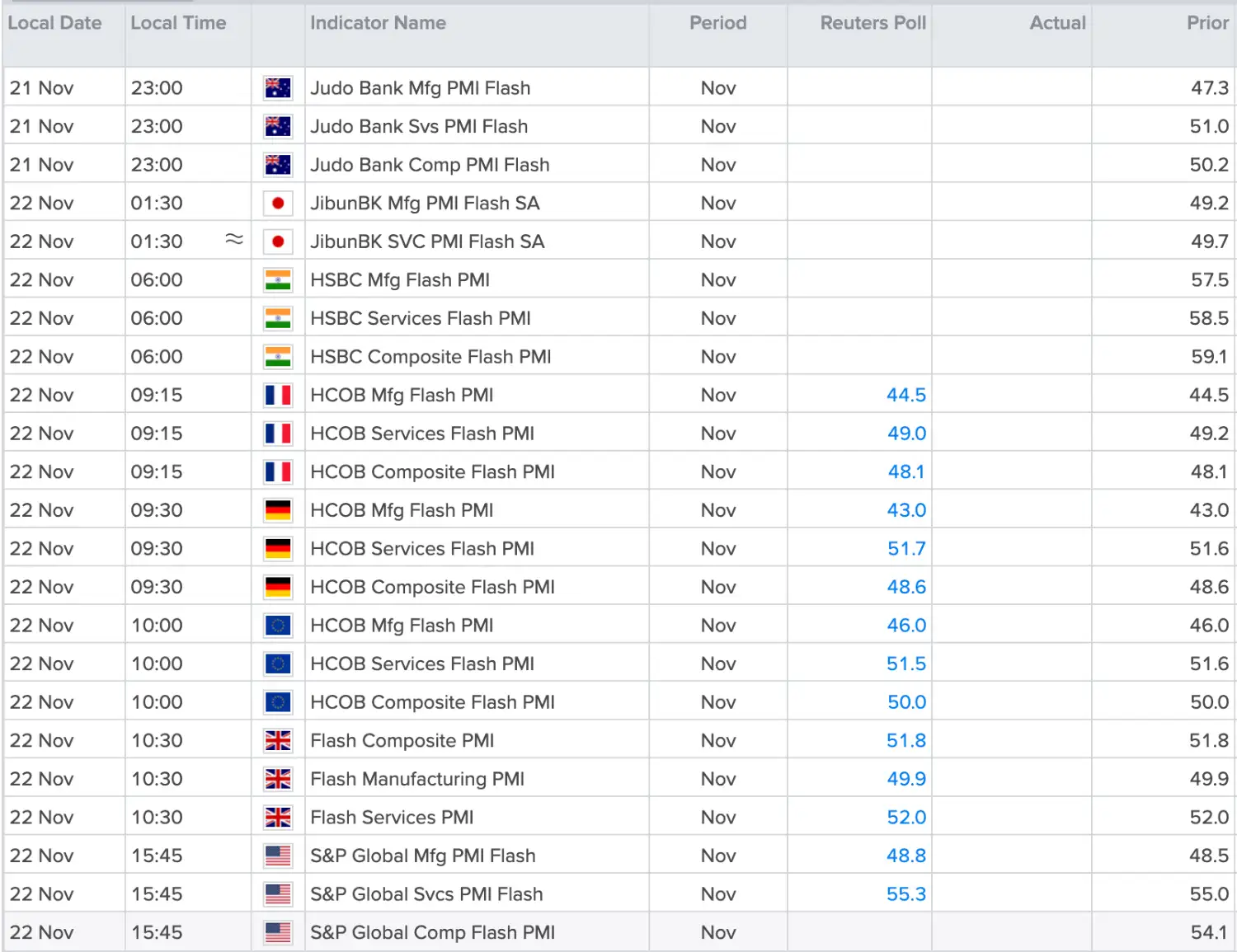Viewport: 1237px width, 952px height.
Task: Sort by the Local Date column header
Action: click(x=54, y=23)
